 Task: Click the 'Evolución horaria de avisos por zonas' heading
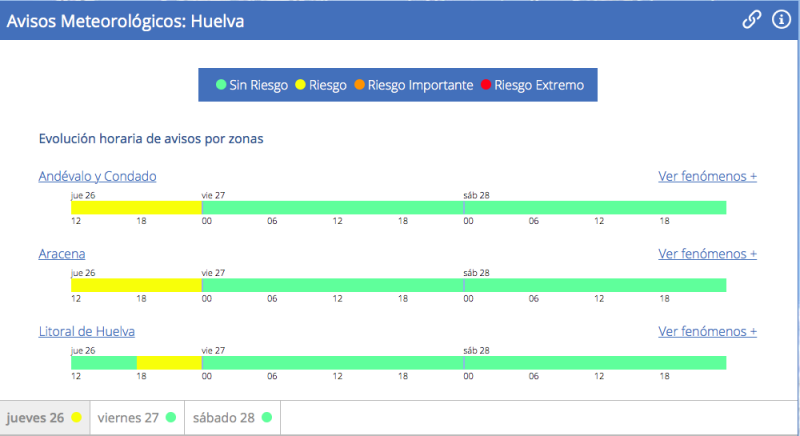click(151, 139)
